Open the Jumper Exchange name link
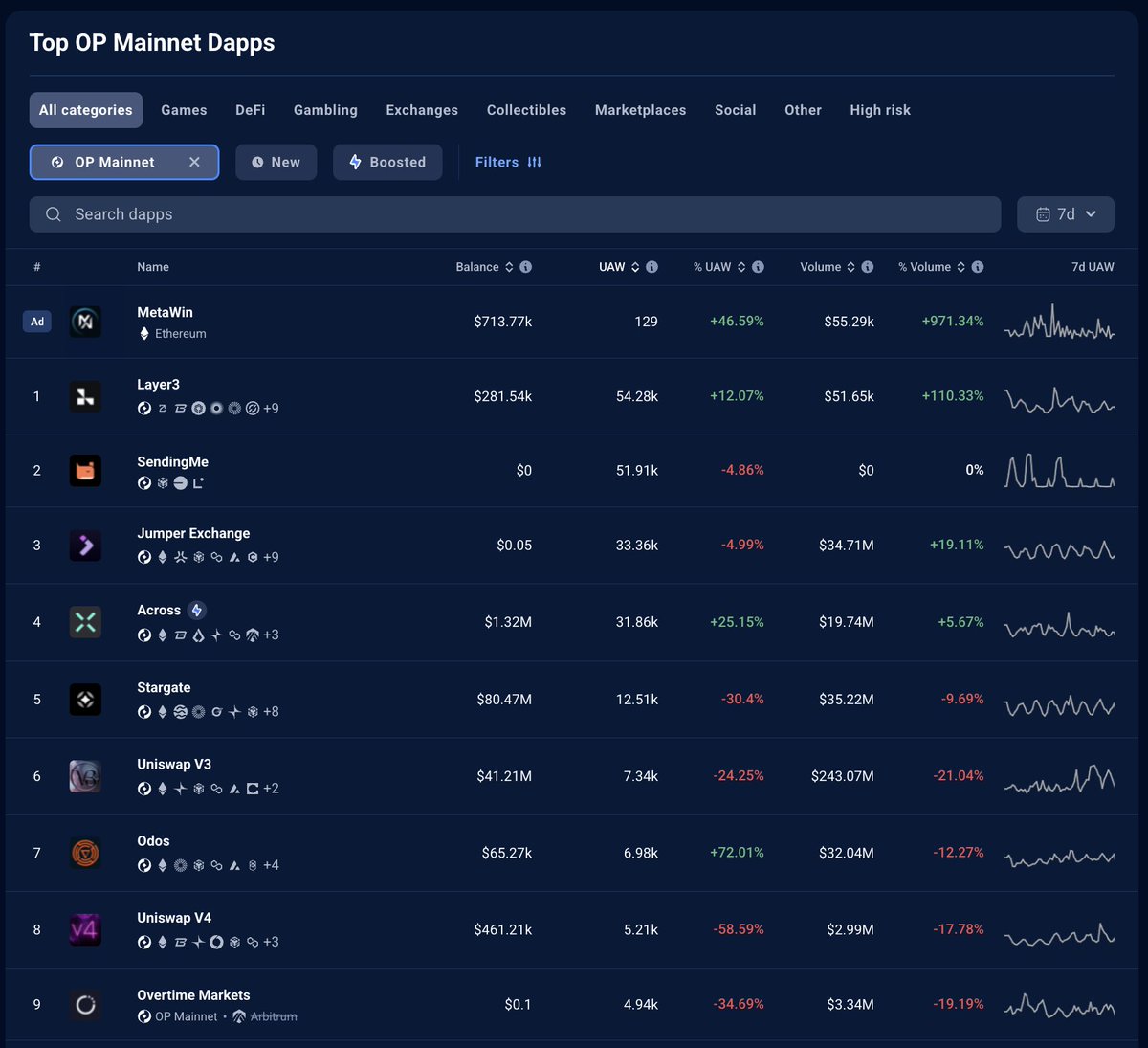The height and width of the screenshot is (1048, 1148). [x=193, y=534]
